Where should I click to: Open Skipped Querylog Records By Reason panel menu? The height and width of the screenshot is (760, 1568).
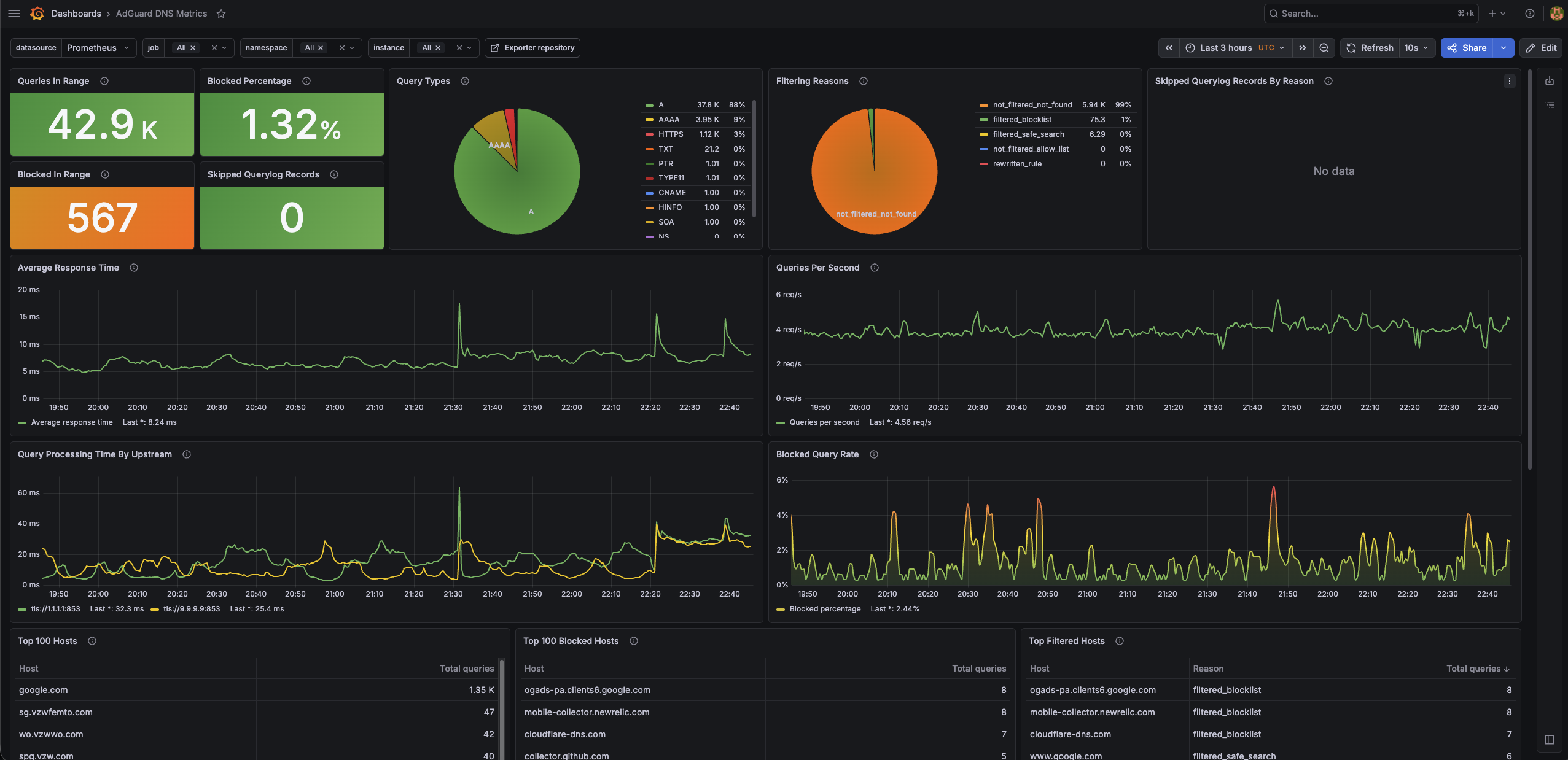pos(1509,81)
